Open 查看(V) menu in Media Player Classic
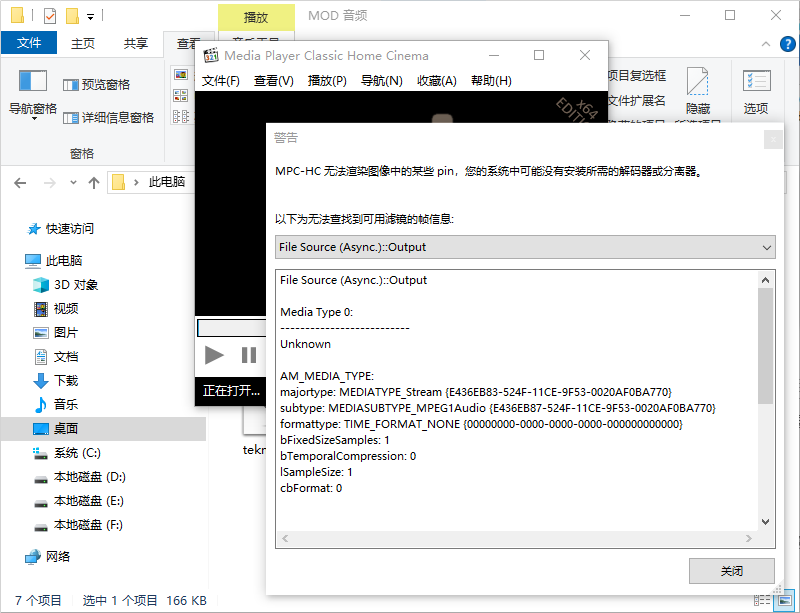This screenshot has width=800, height=613. pos(273,81)
